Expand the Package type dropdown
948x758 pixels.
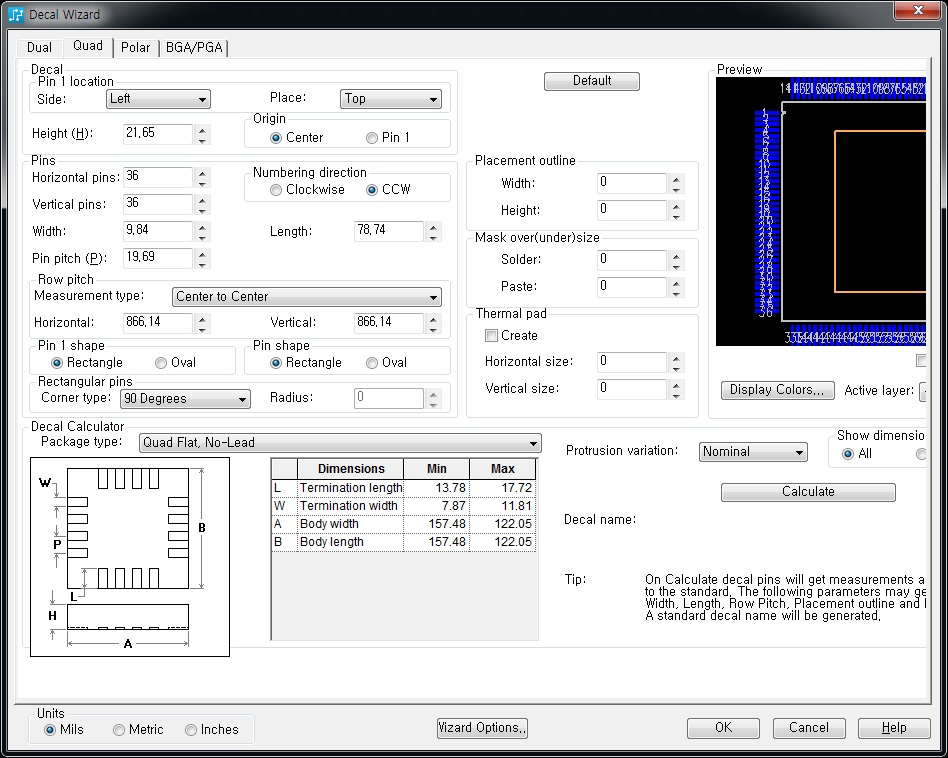coord(340,443)
